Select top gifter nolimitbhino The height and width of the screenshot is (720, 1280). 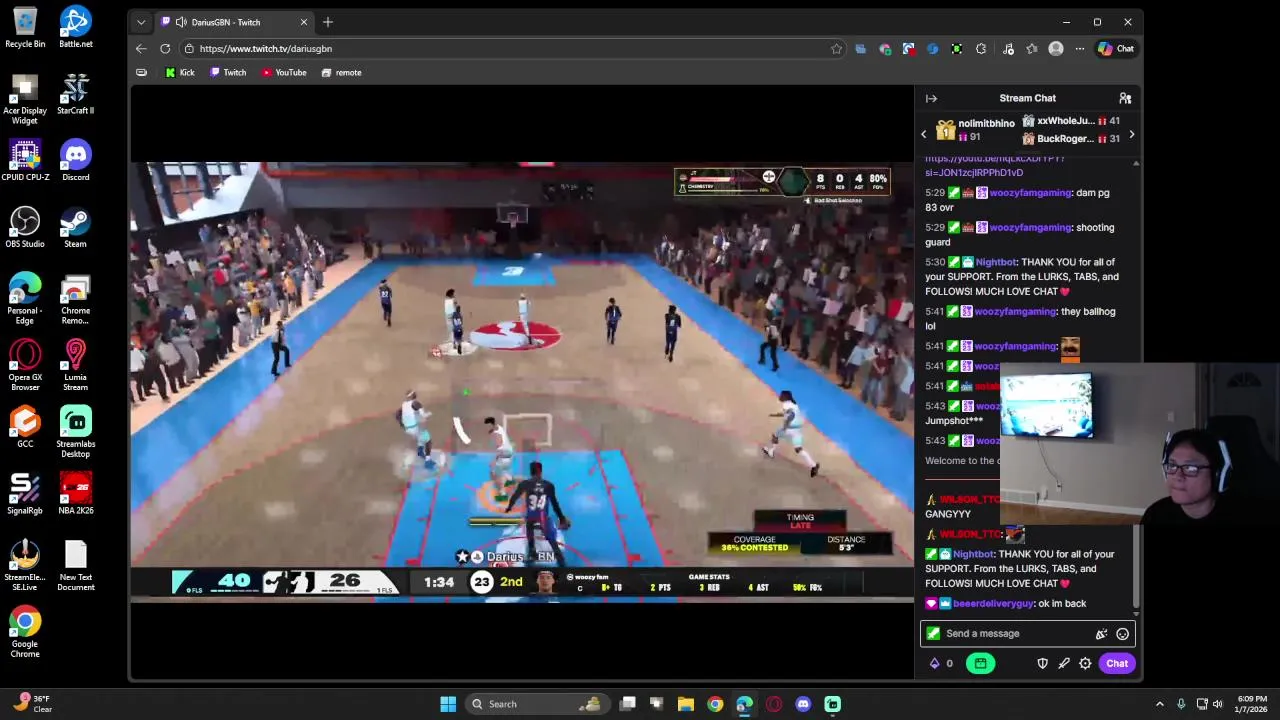click(x=975, y=130)
